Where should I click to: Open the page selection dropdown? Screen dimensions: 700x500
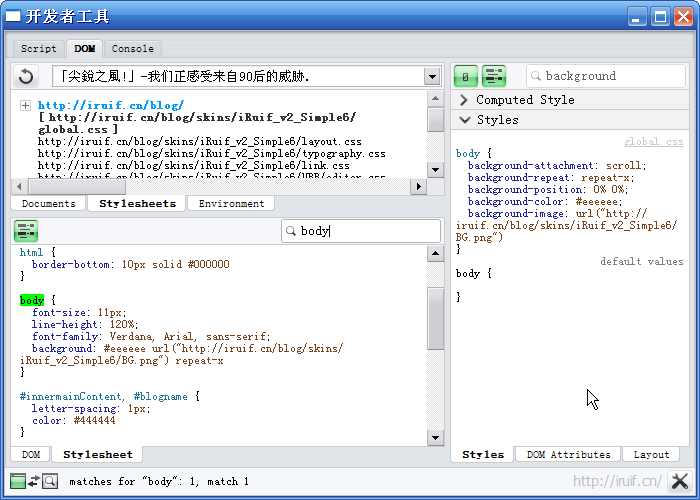431,76
